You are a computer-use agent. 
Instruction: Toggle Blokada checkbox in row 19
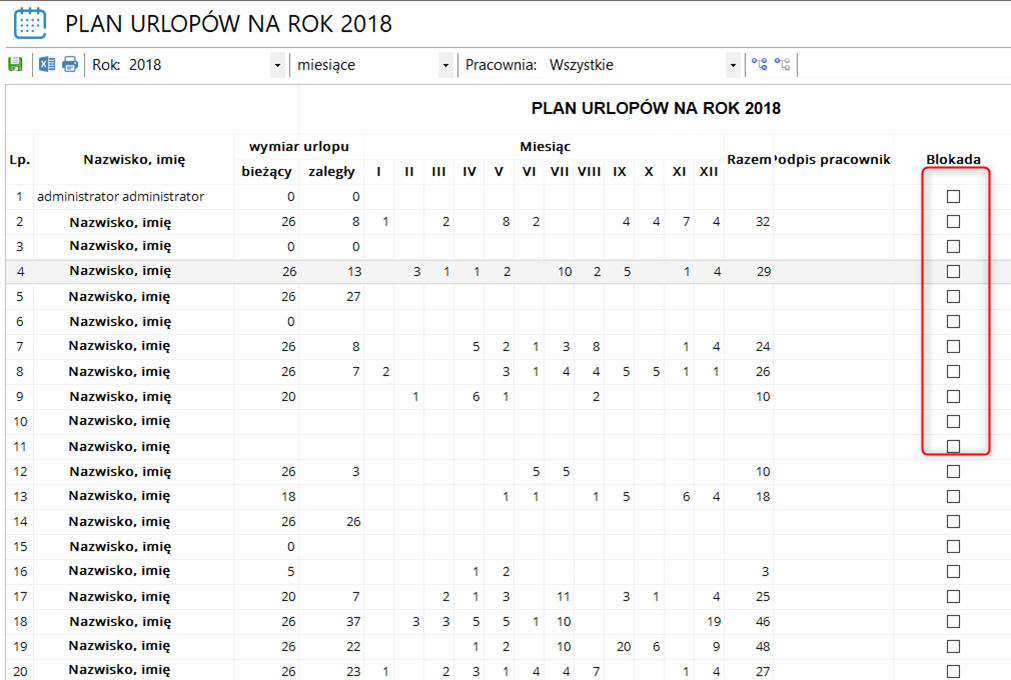coord(953,646)
